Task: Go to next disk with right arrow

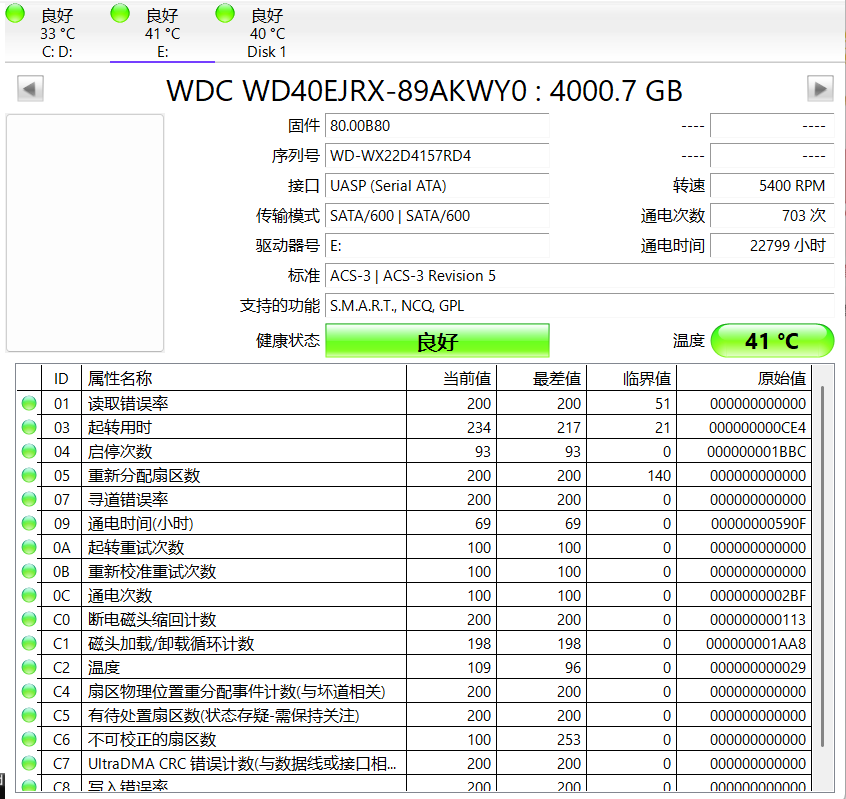Action: [820, 88]
